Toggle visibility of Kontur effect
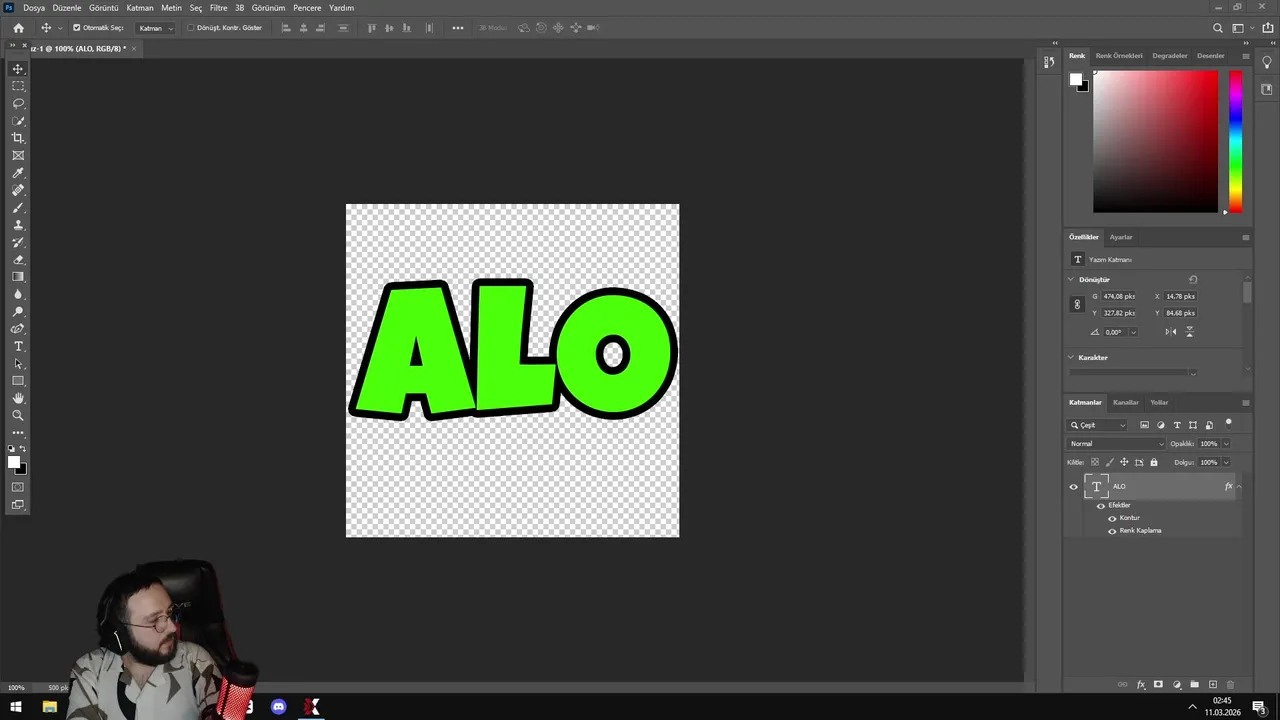 pyautogui.click(x=1112, y=518)
